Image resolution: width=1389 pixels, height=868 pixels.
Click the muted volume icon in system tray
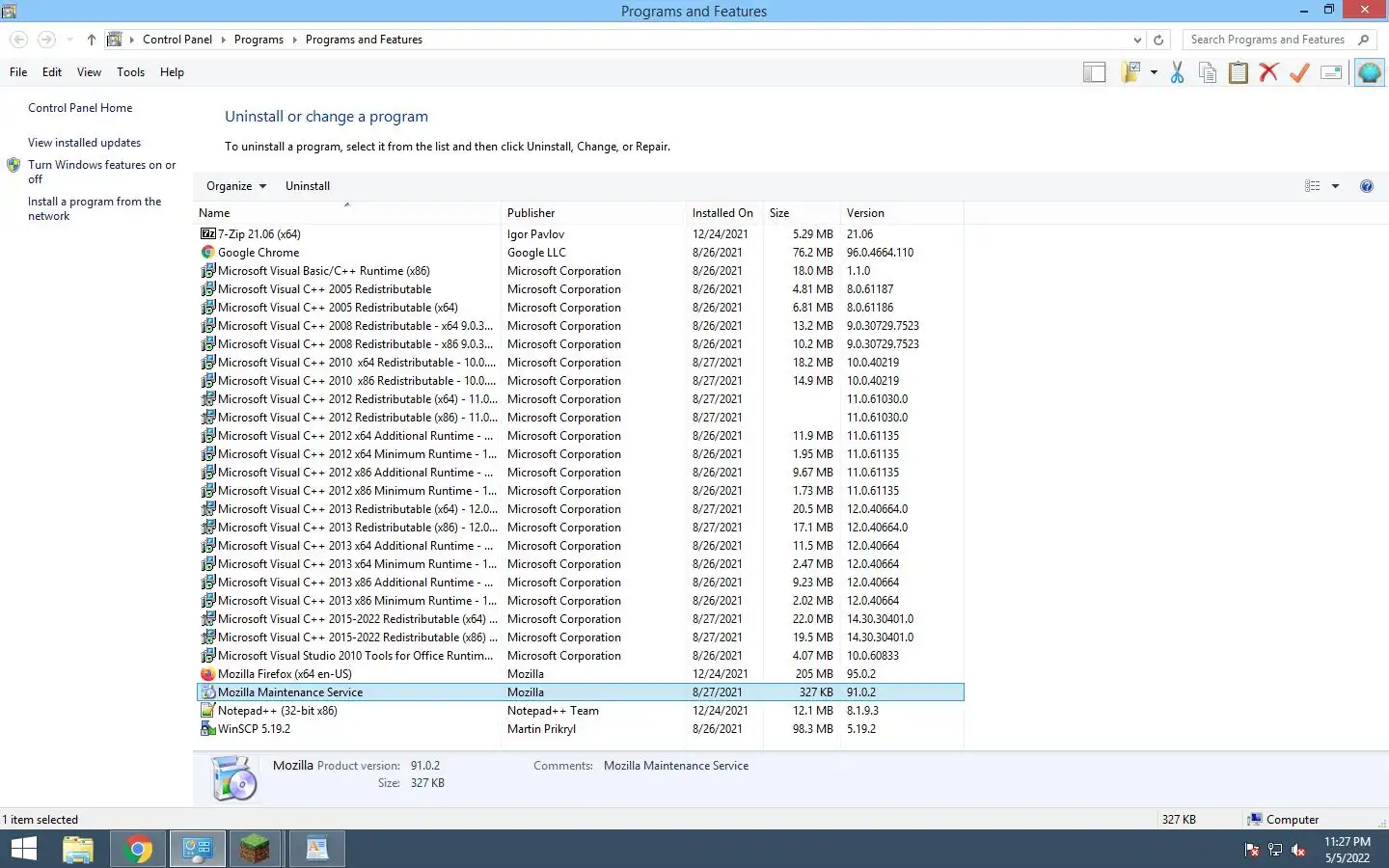tap(1298, 850)
